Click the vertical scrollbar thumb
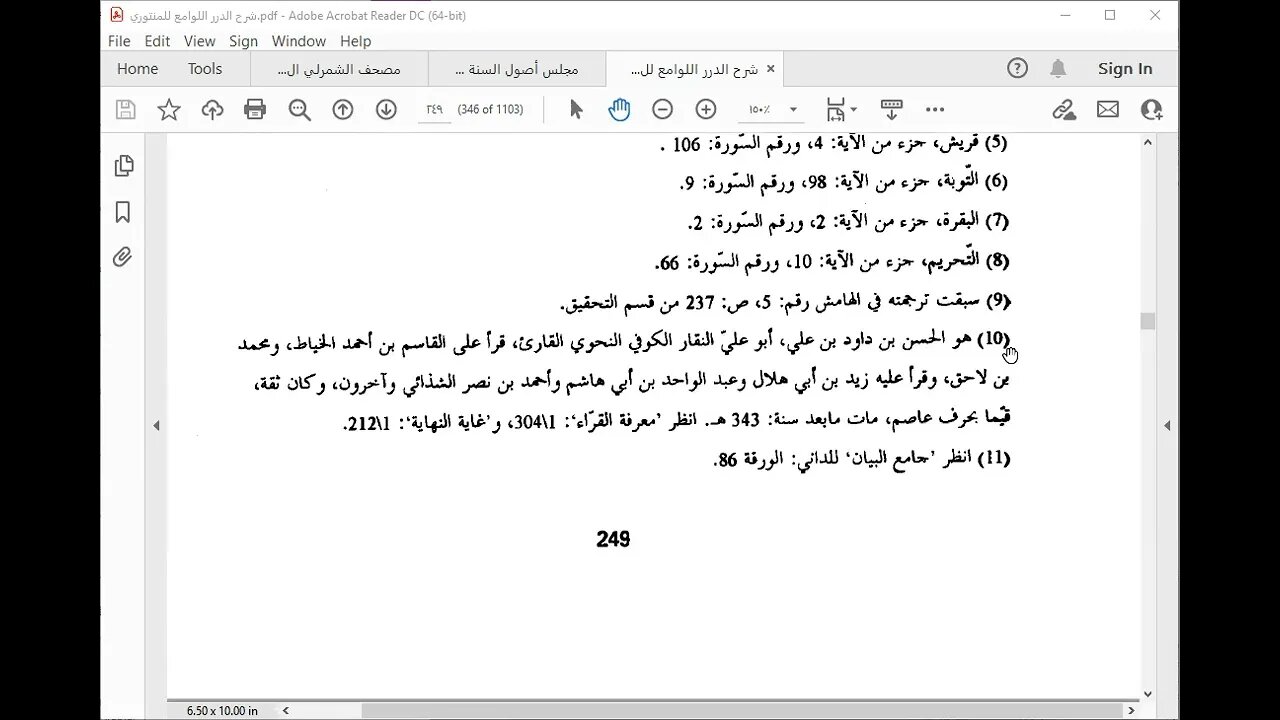The height and width of the screenshot is (720, 1280). [x=1148, y=321]
